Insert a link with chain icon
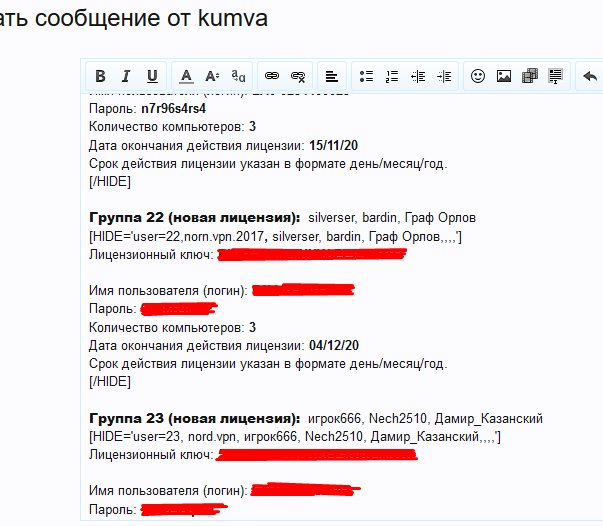Screen dimensions: 603x526 point(272,76)
